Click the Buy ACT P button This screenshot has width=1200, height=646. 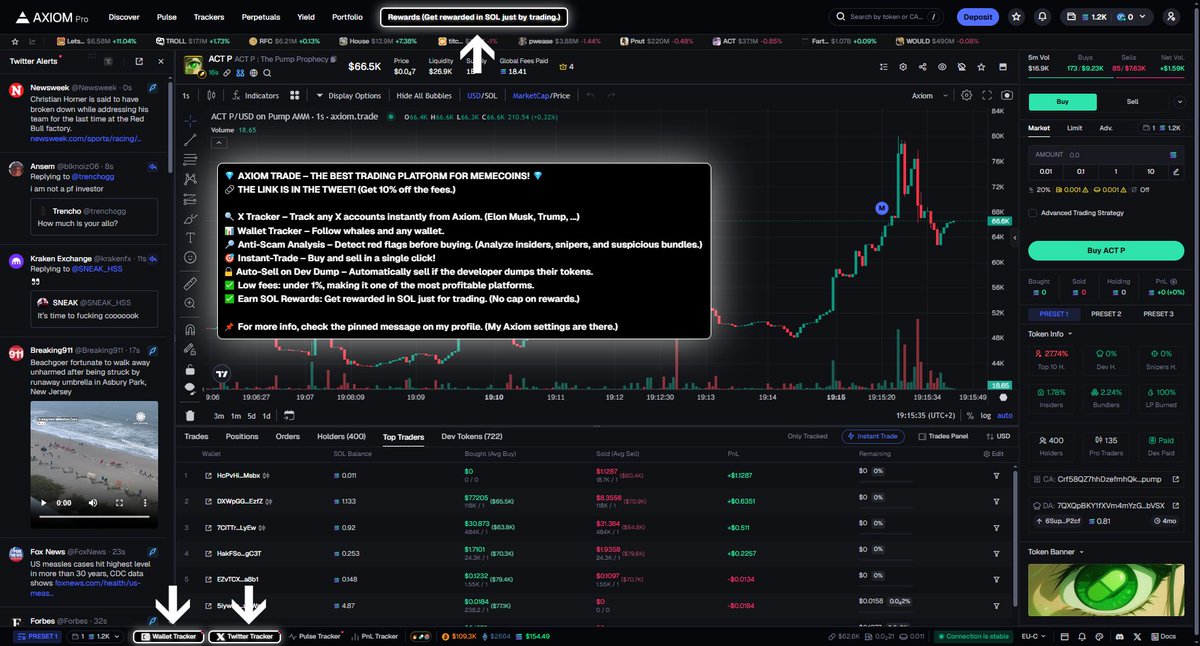click(1105, 251)
